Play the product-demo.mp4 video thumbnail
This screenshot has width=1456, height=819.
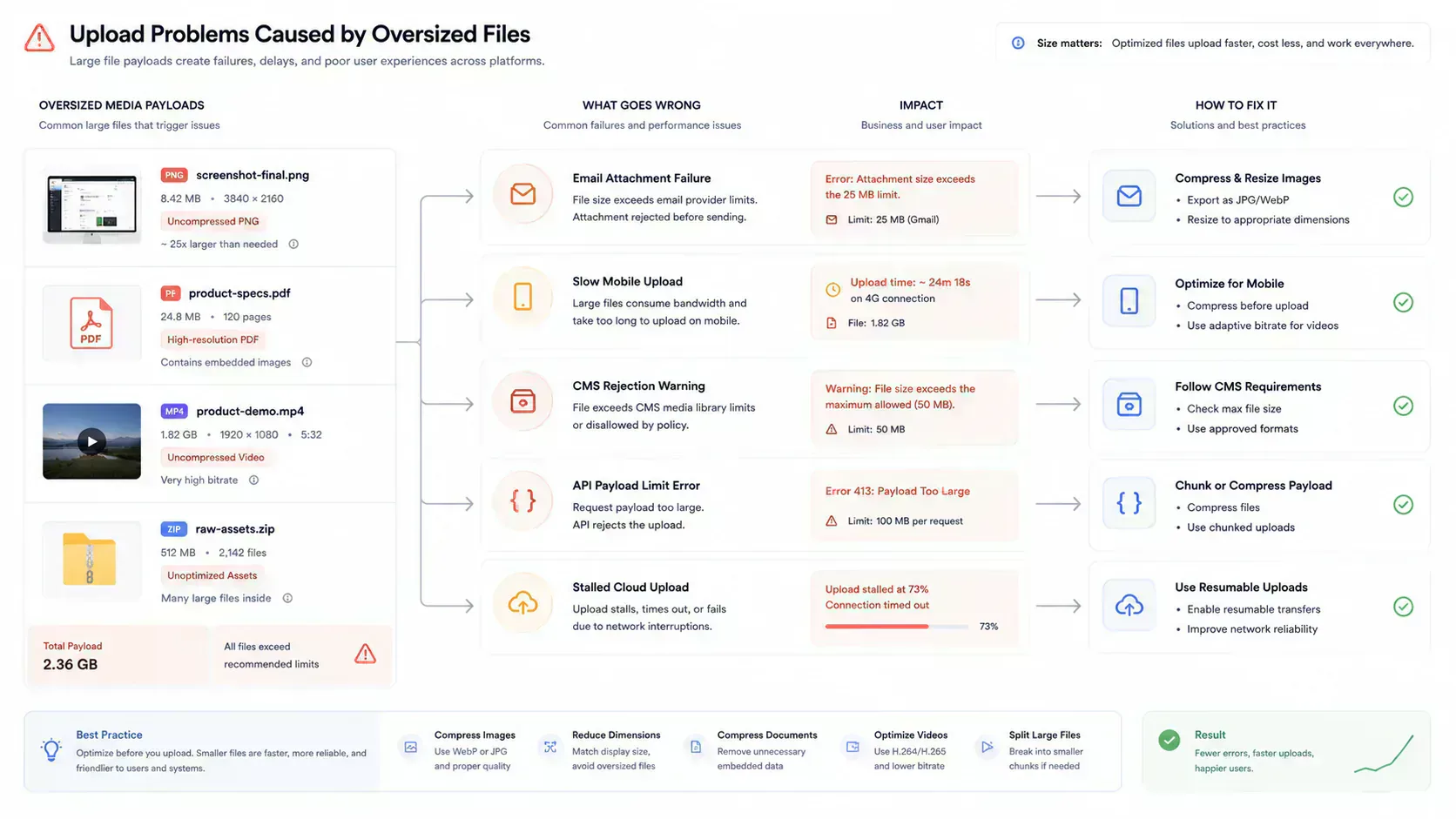click(91, 441)
